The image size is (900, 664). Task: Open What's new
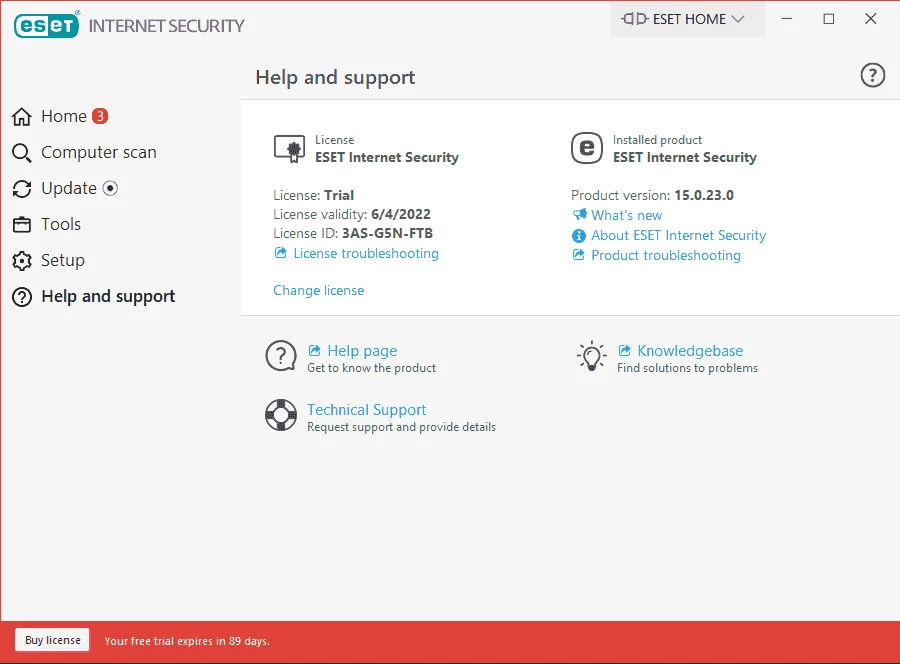626,215
